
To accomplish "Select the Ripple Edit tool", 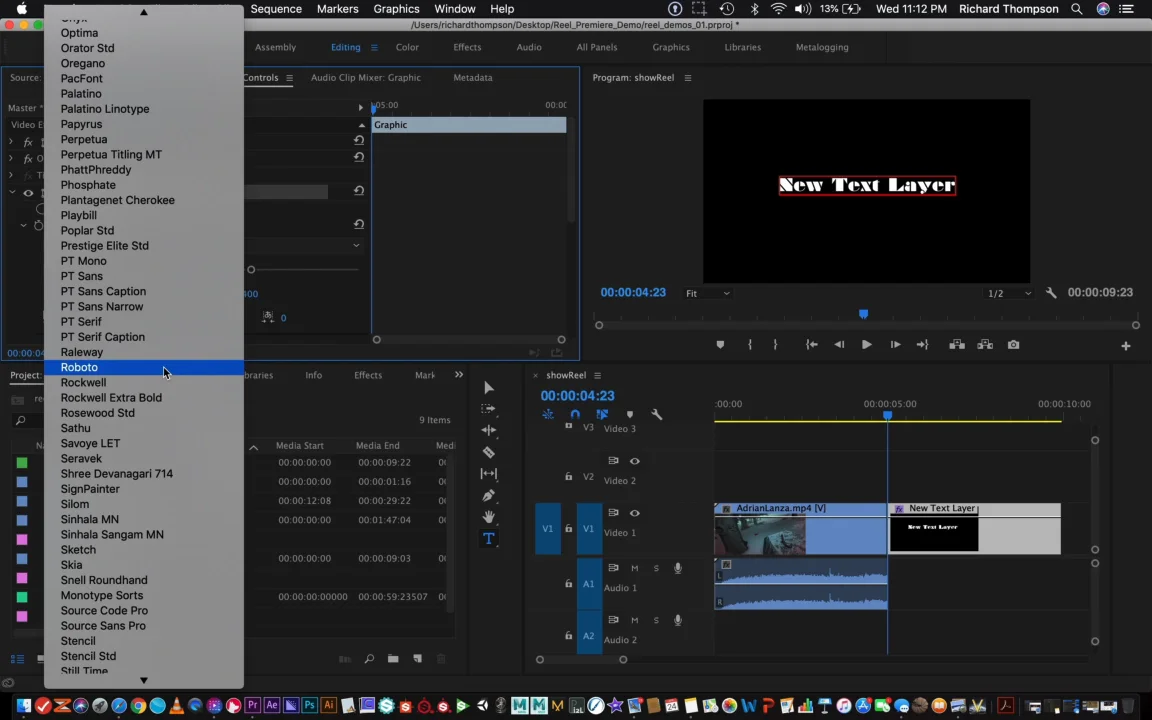I will tap(489, 430).
